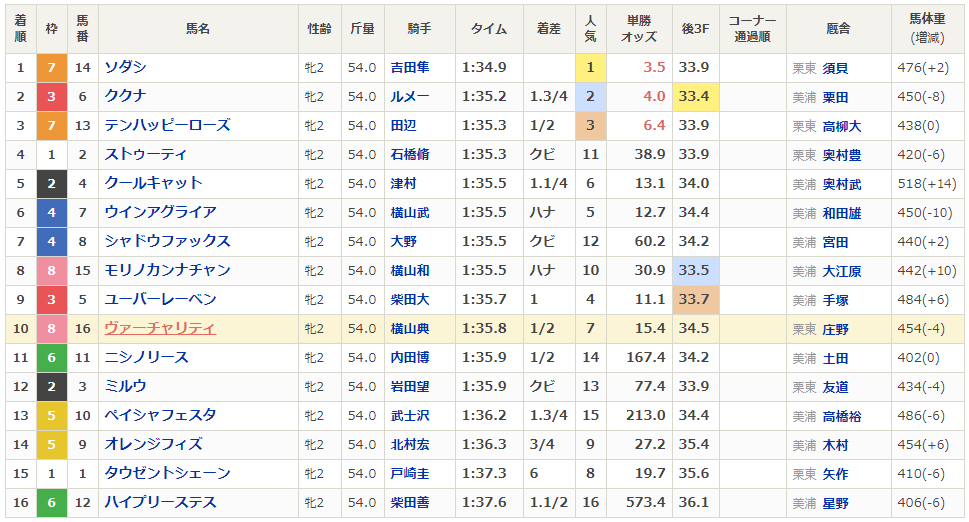969x522 pixels.
Task: Select winning time 1:34.9 cell
Action: pos(489,67)
